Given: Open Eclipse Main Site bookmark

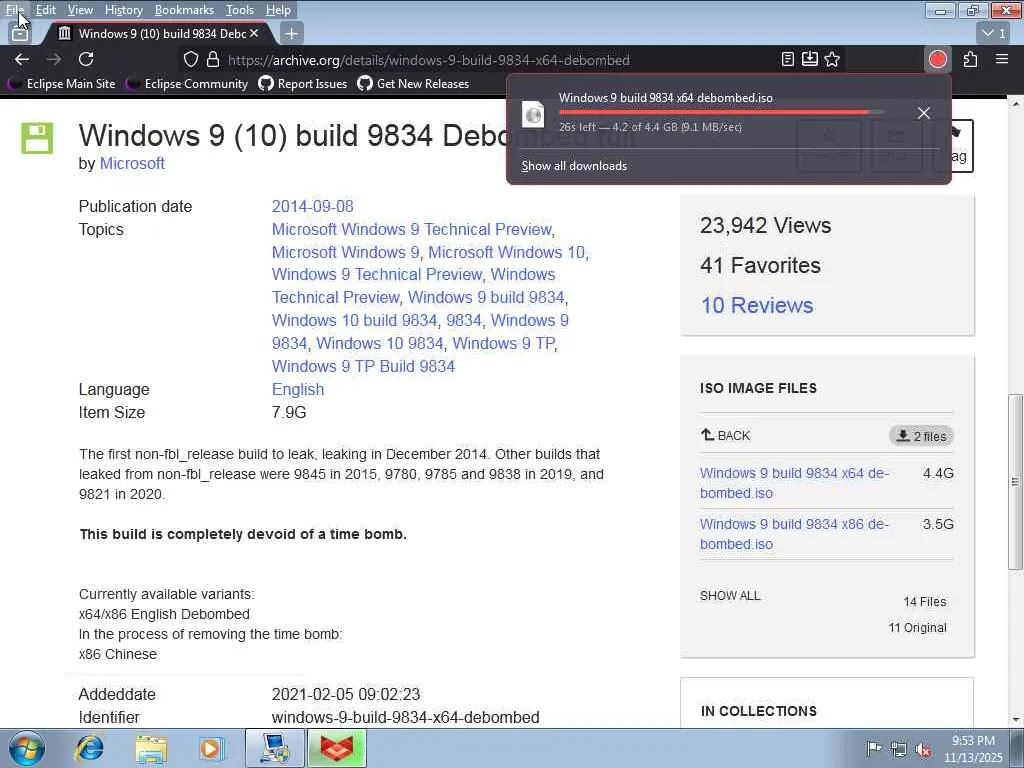Looking at the screenshot, I should (61, 84).
